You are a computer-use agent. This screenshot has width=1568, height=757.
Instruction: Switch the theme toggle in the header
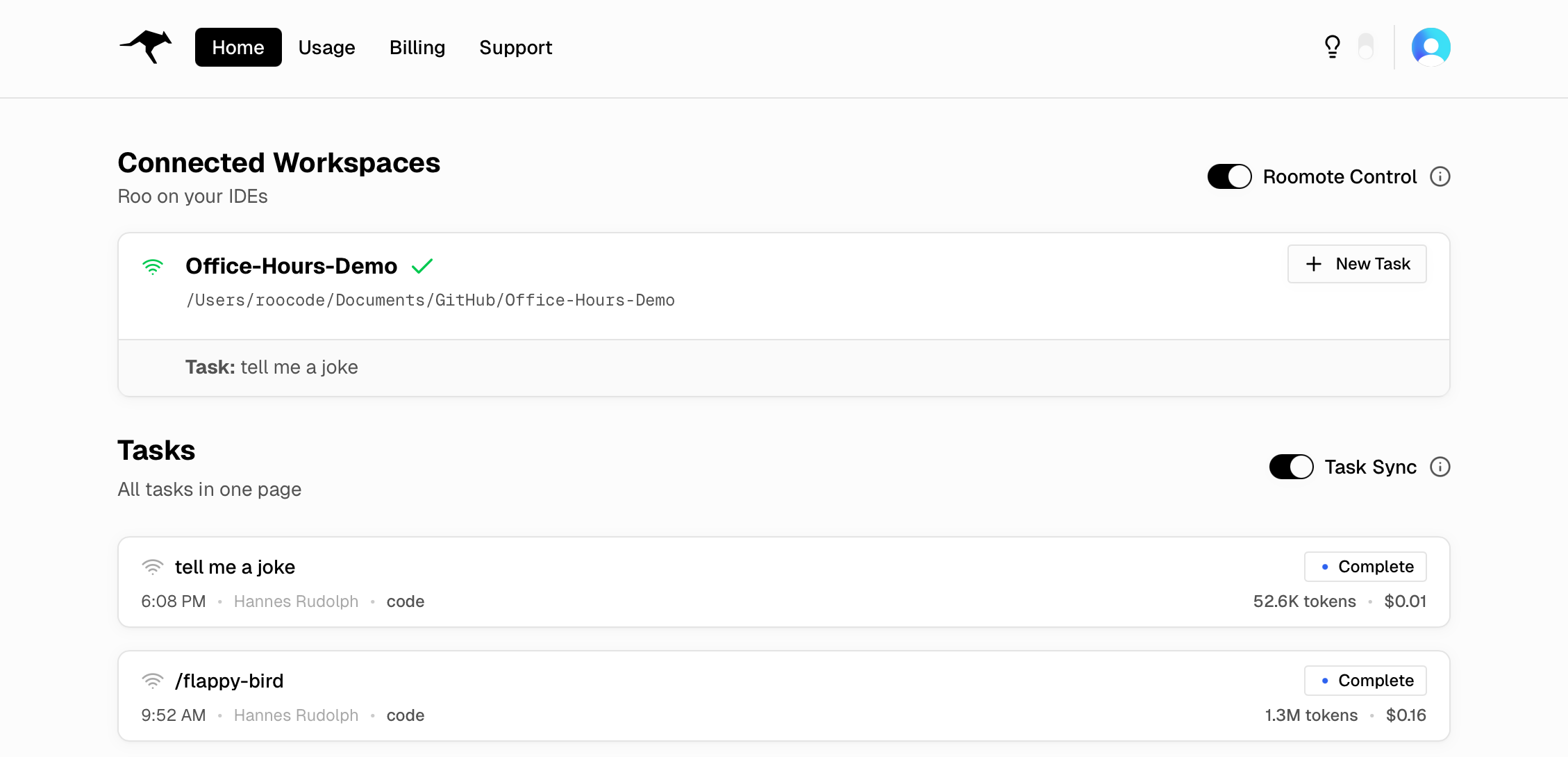click(1367, 46)
